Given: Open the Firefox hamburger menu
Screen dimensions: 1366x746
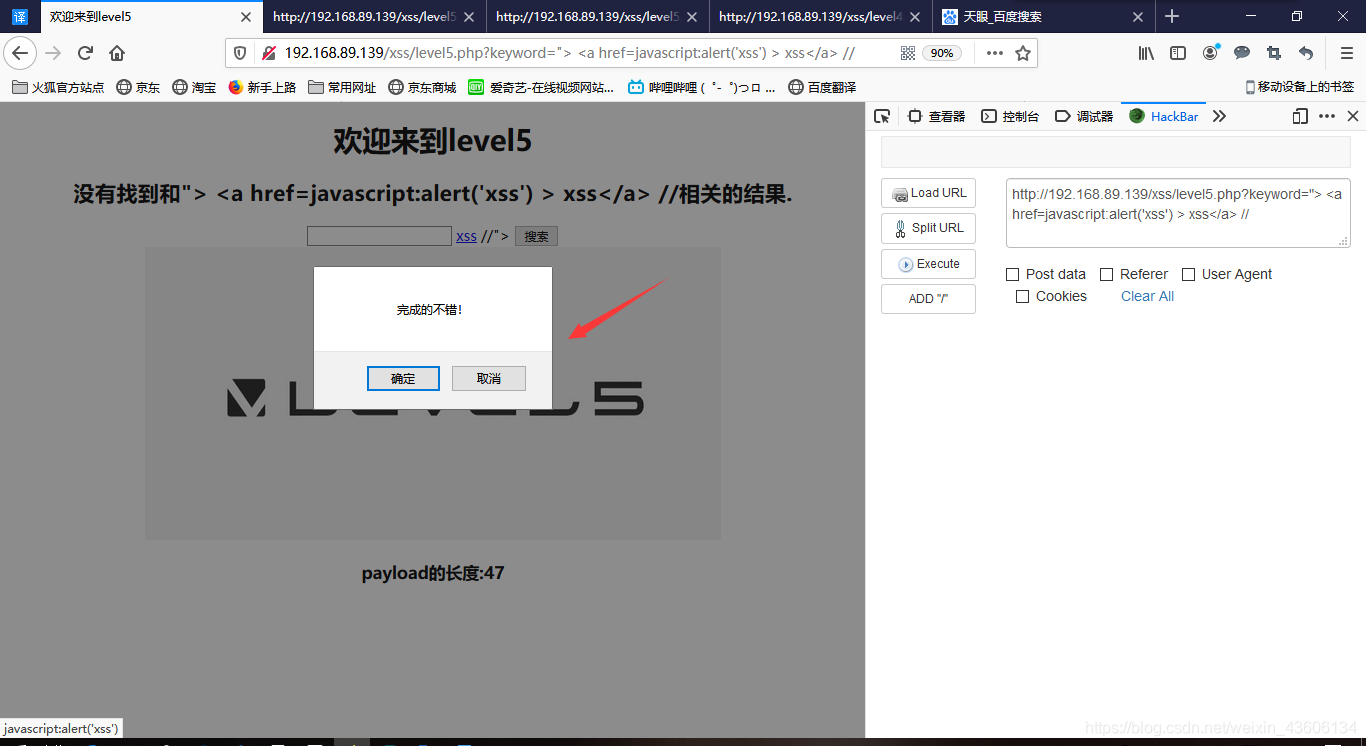Looking at the screenshot, I should 1347,53.
